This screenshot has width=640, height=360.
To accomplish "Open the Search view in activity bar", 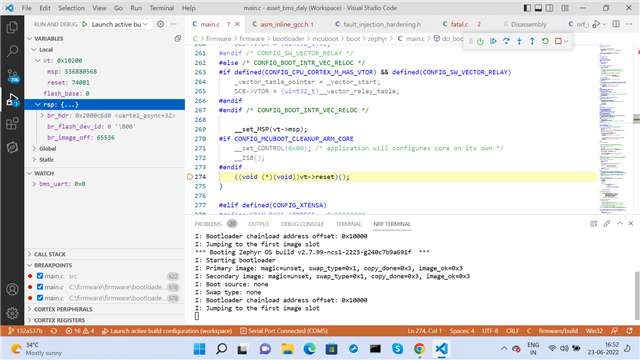I will click(x=12, y=51).
